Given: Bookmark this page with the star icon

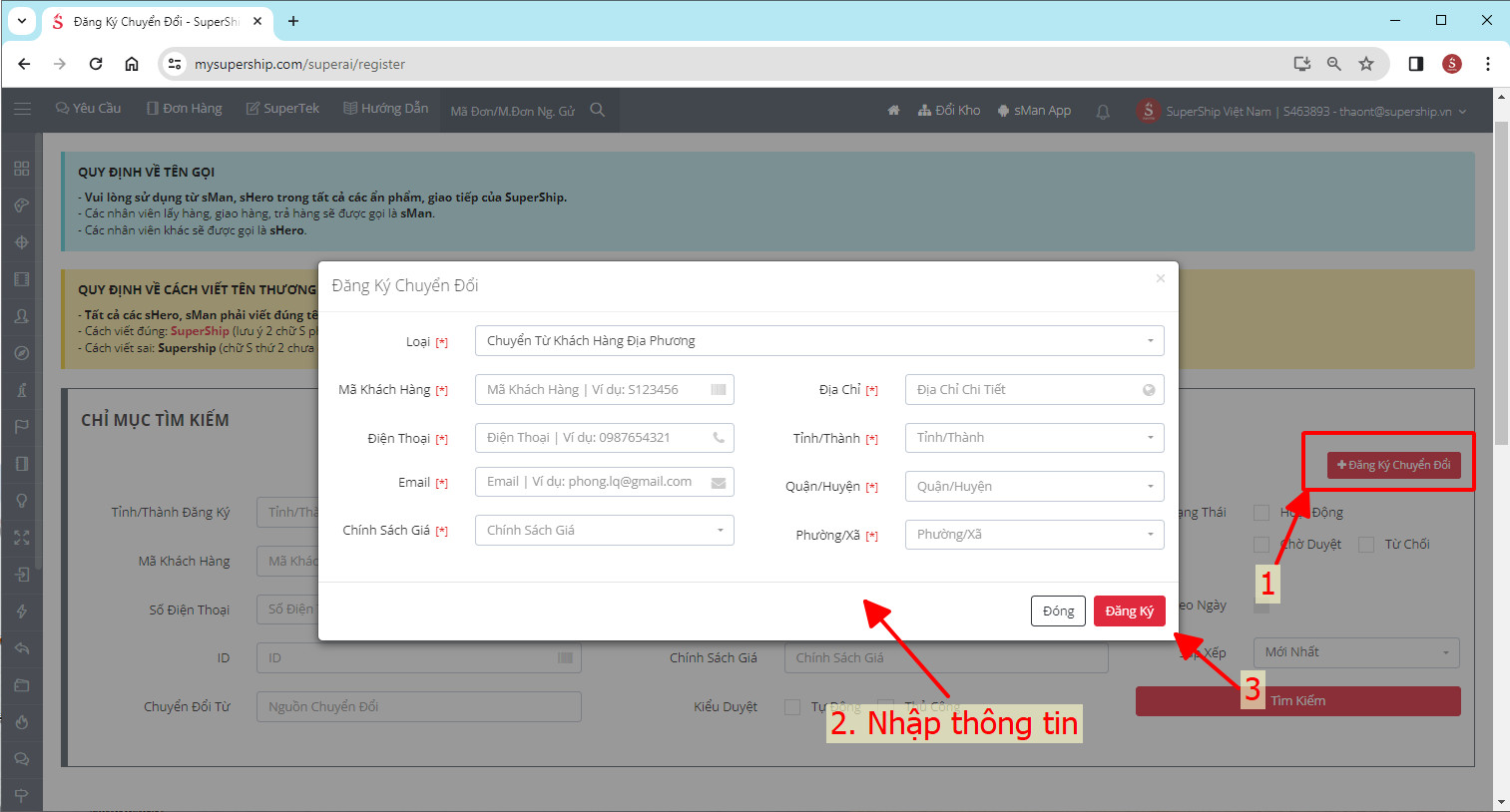Looking at the screenshot, I should [x=1366, y=64].
